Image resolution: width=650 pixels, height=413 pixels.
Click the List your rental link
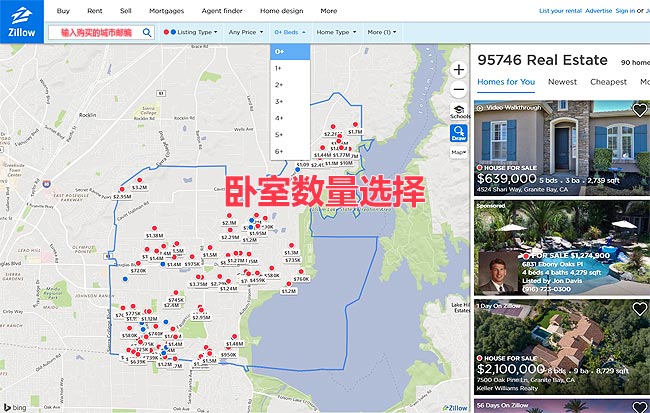(x=560, y=11)
